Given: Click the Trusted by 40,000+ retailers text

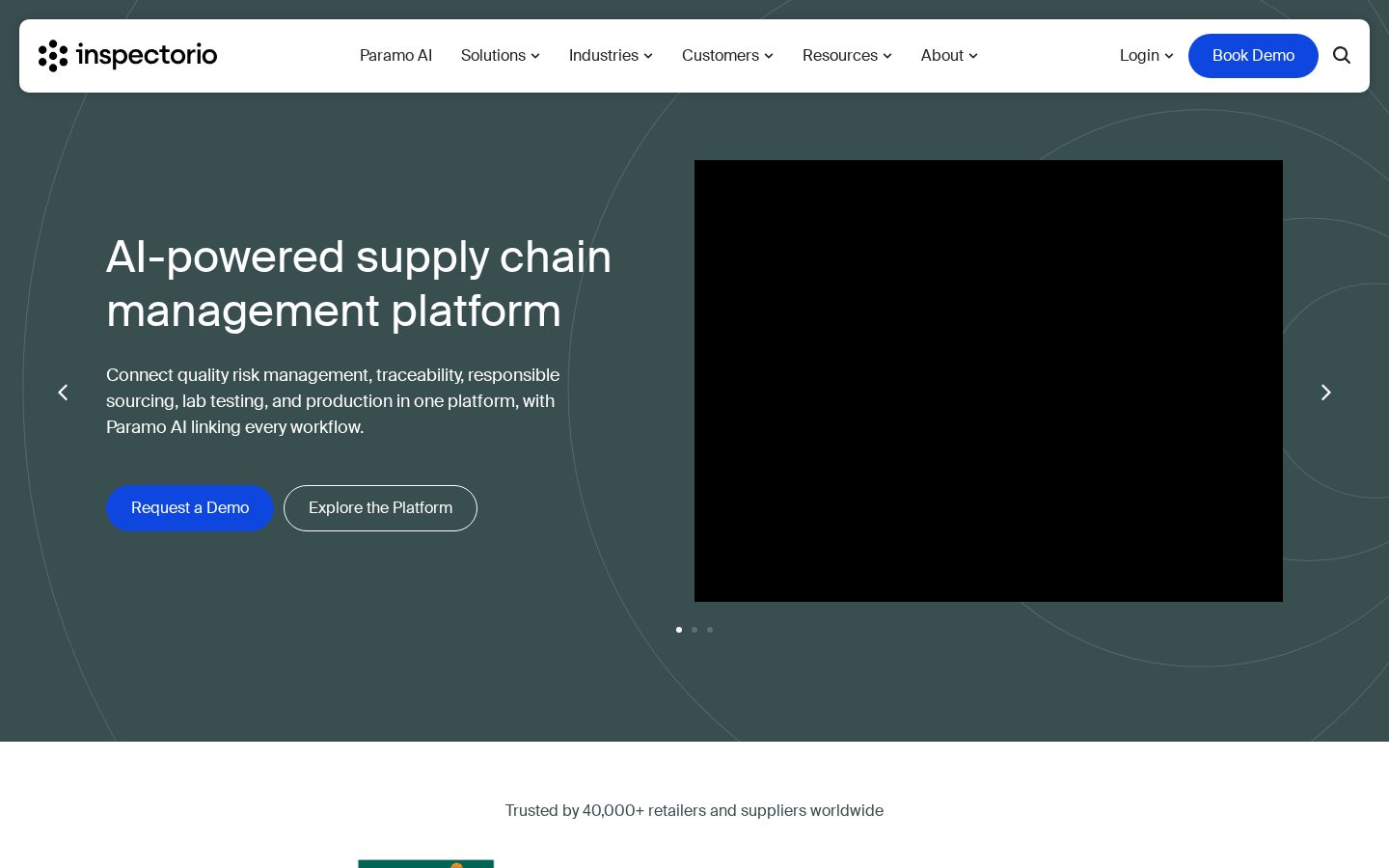Looking at the screenshot, I should 694,810.
